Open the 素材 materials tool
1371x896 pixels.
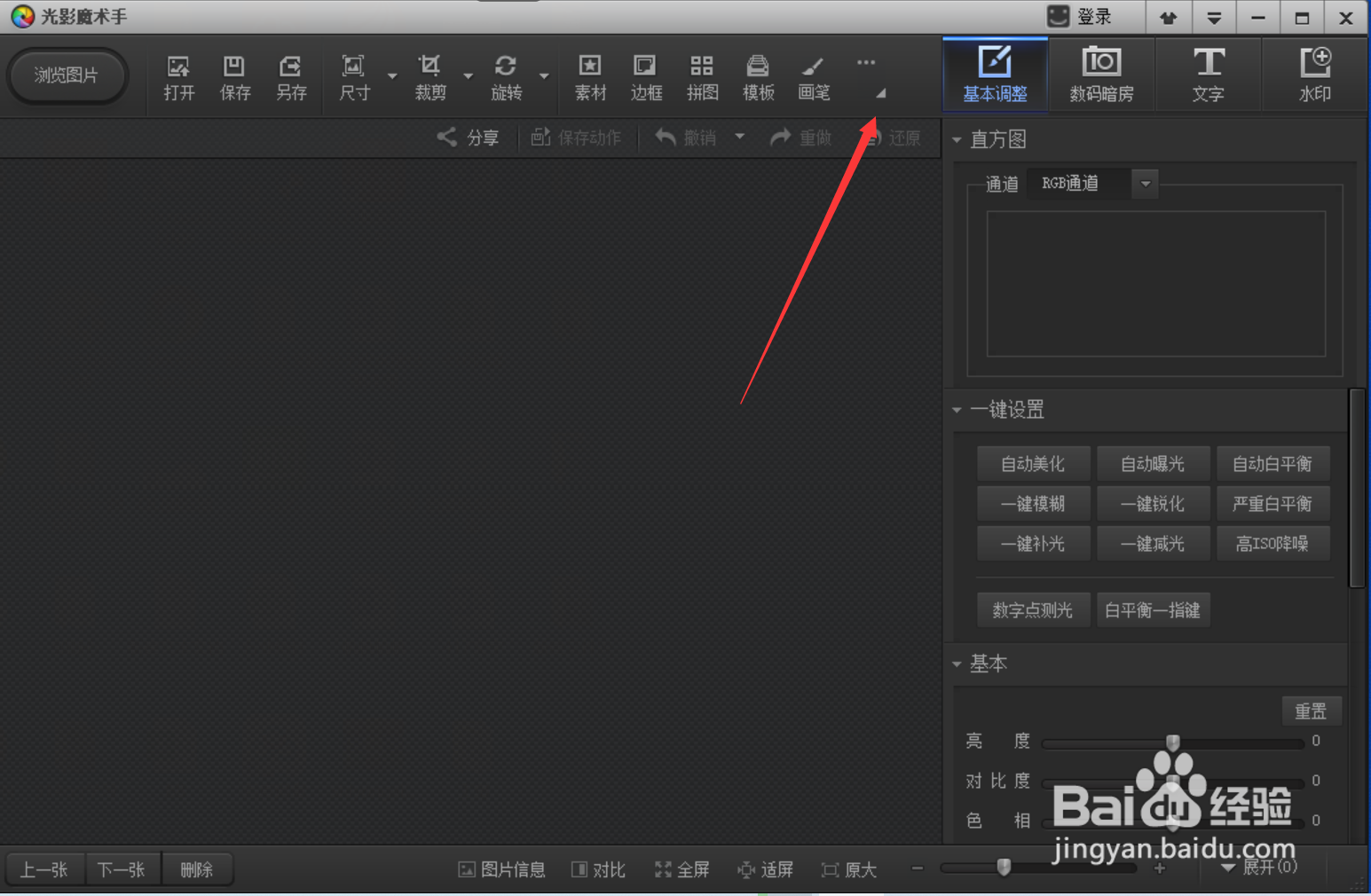pos(590,78)
